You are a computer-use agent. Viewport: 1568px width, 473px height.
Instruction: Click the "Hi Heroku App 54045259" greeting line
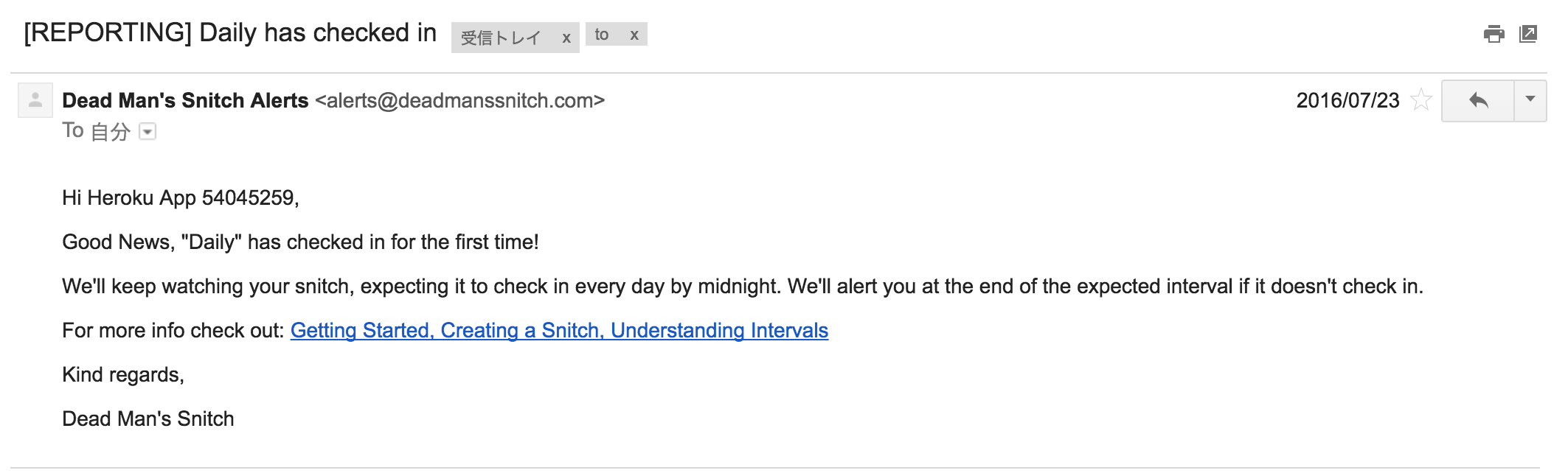click(x=180, y=198)
